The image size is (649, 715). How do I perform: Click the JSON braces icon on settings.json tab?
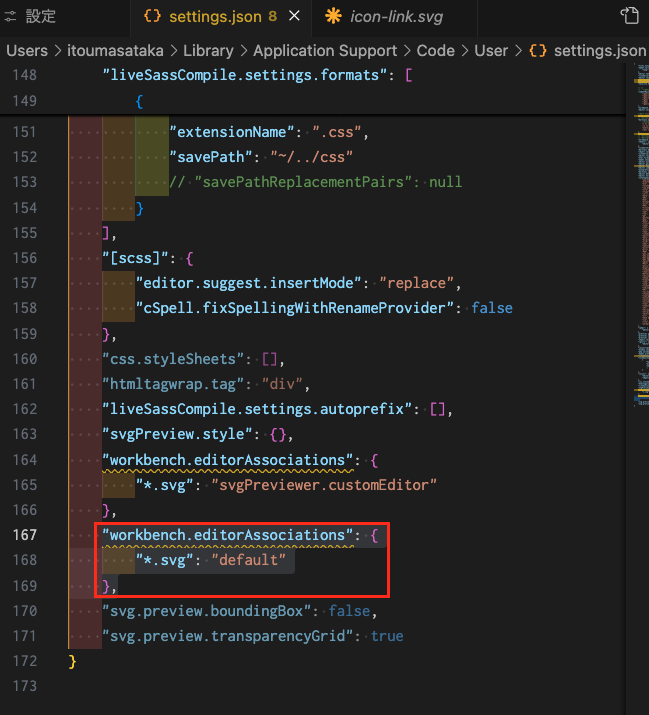(152, 16)
